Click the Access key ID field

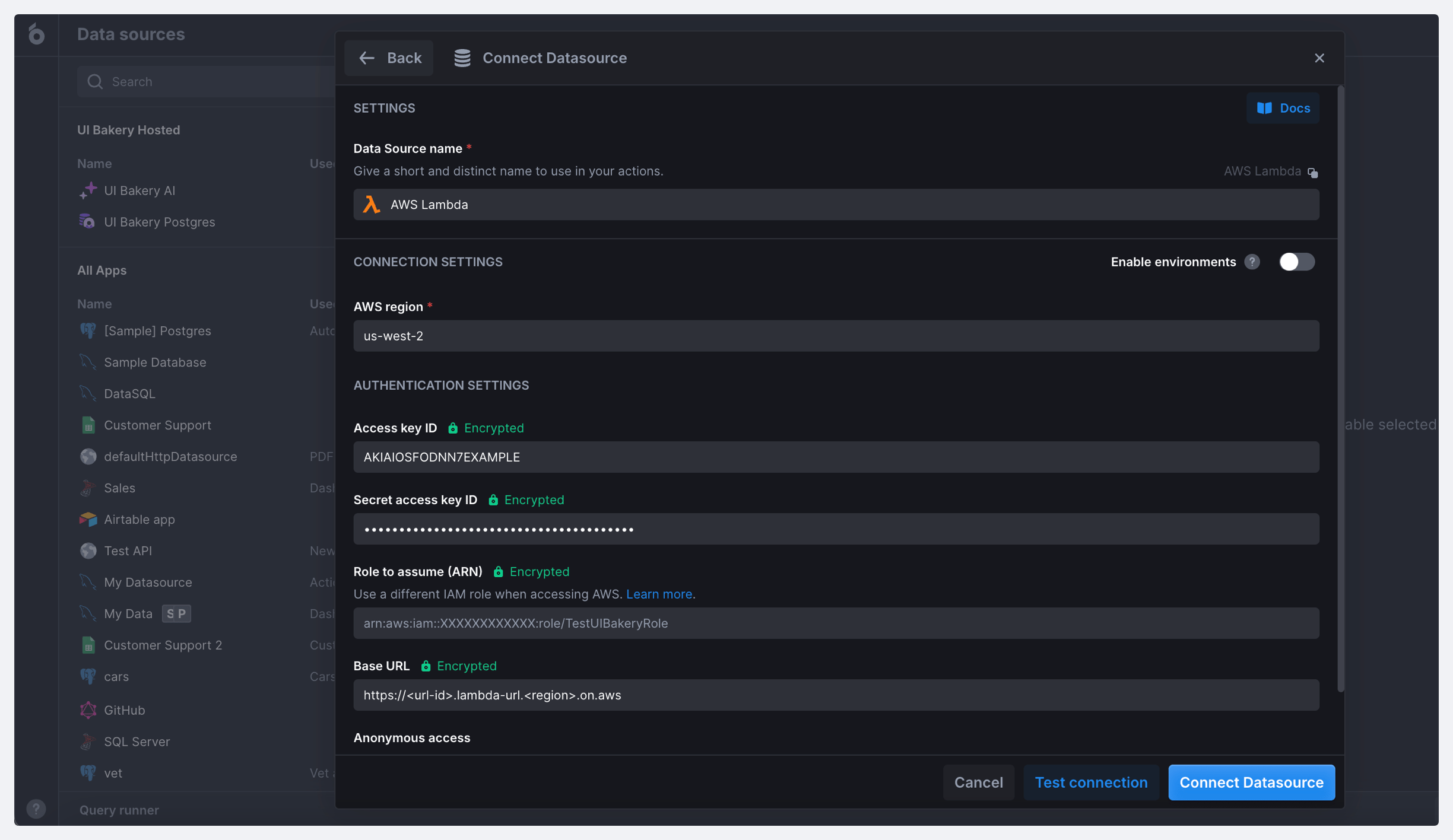[x=836, y=457]
